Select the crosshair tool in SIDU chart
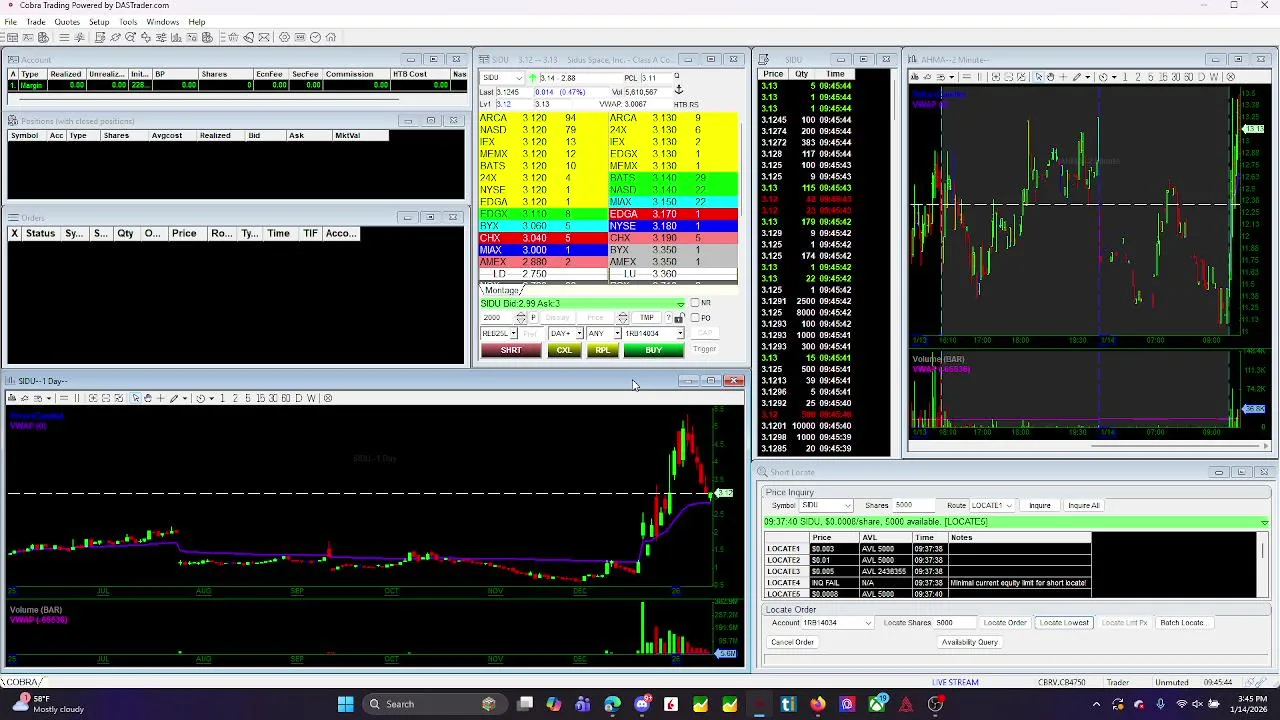 point(160,398)
